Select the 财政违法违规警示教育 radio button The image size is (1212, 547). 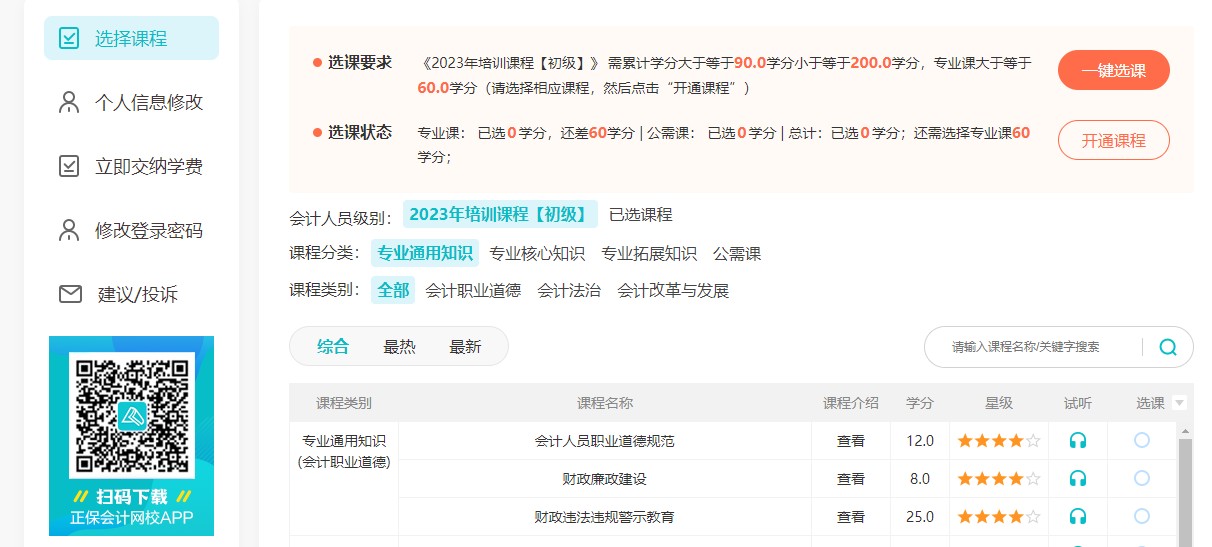[x=1142, y=517]
